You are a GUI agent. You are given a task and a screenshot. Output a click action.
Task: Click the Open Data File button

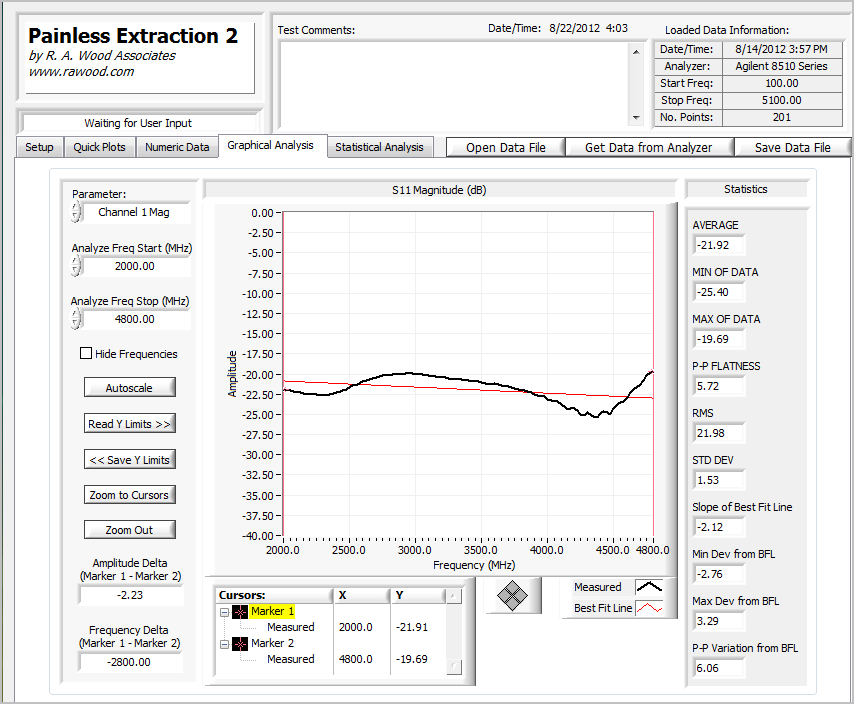point(506,148)
